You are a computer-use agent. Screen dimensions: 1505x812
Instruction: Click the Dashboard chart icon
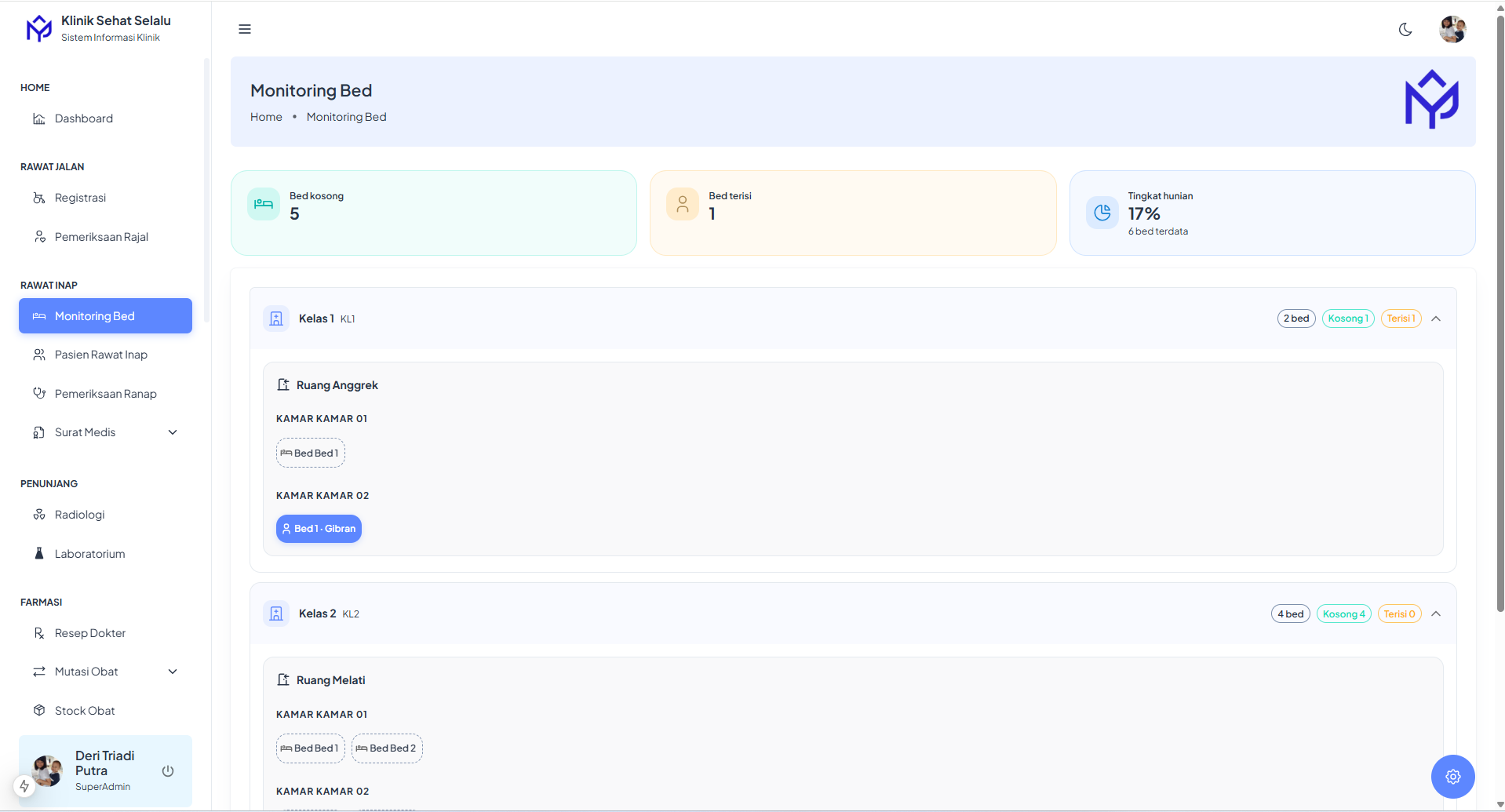pyautogui.click(x=39, y=118)
